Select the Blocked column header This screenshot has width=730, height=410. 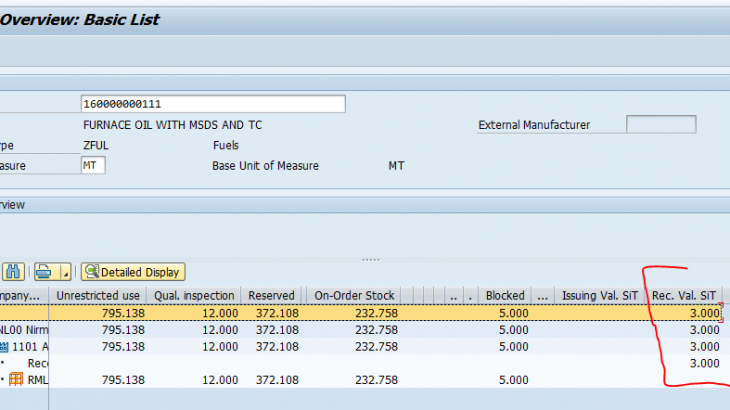point(505,296)
